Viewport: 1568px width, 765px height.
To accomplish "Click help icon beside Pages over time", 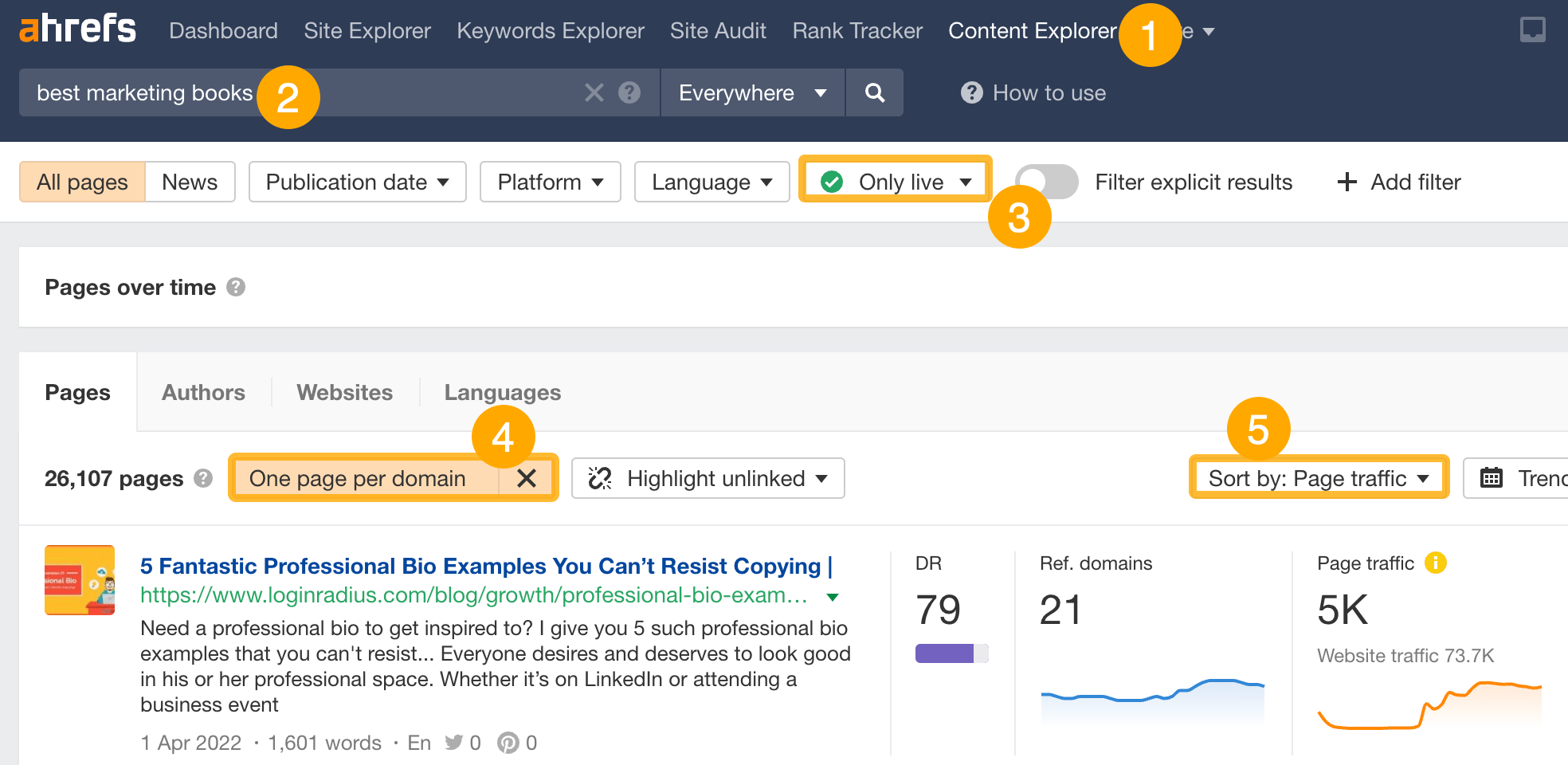I will [x=235, y=287].
